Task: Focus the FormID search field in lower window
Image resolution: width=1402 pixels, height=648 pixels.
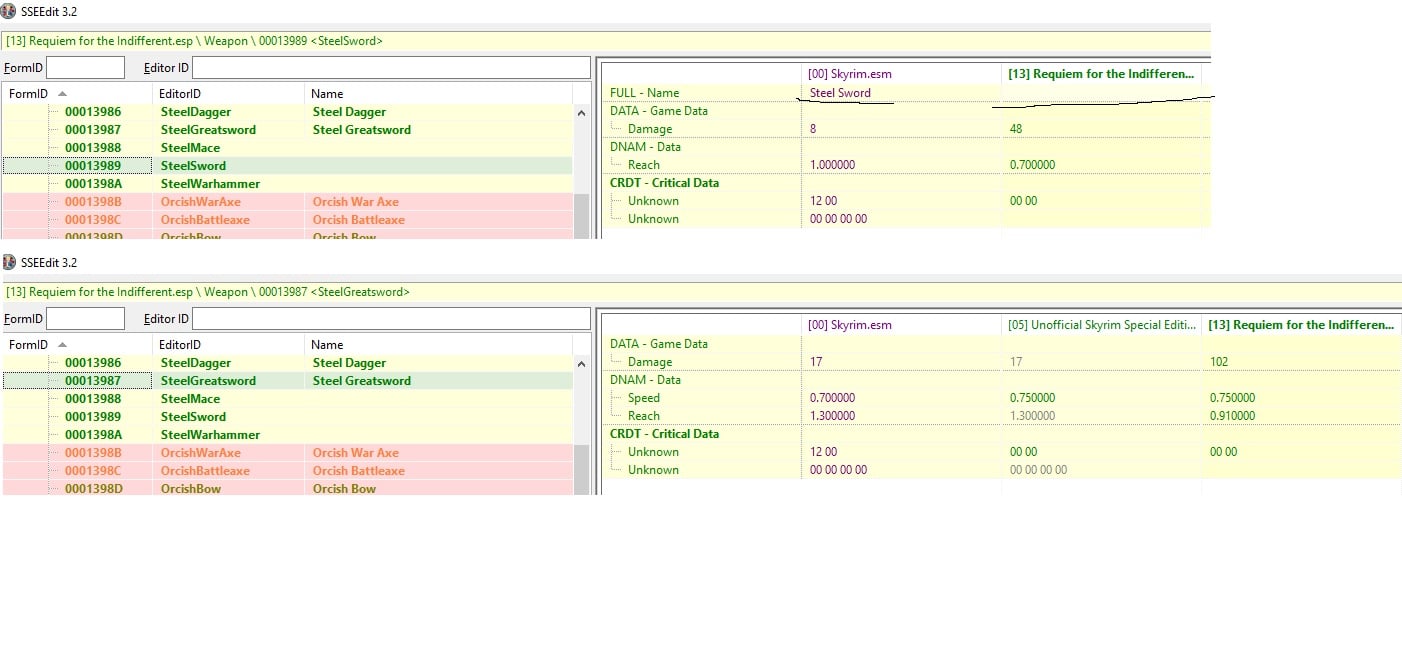Action: pyautogui.click(x=85, y=318)
